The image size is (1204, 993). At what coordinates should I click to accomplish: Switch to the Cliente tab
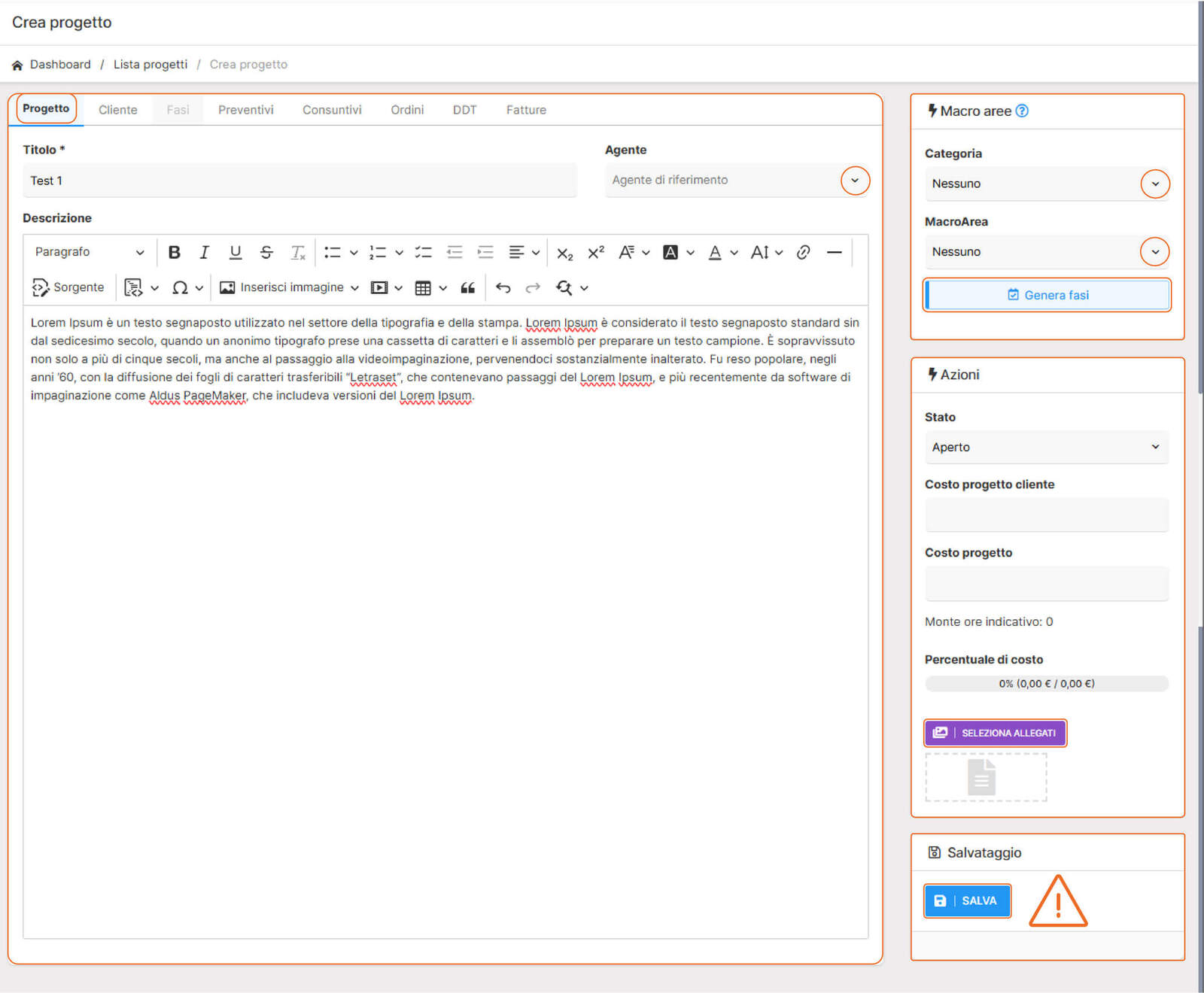pyautogui.click(x=118, y=111)
